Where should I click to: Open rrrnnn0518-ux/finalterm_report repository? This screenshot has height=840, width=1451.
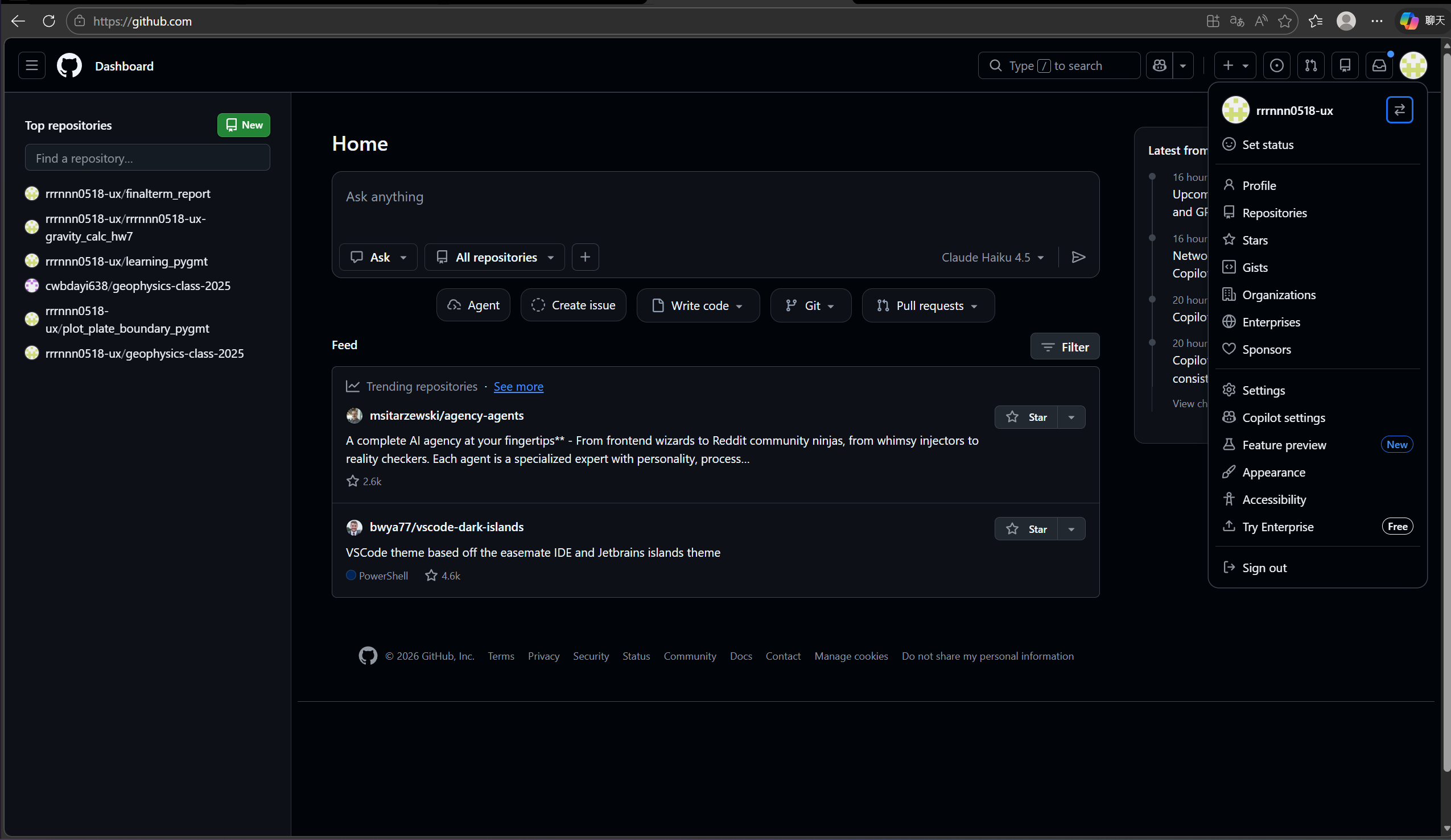pyautogui.click(x=128, y=193)
